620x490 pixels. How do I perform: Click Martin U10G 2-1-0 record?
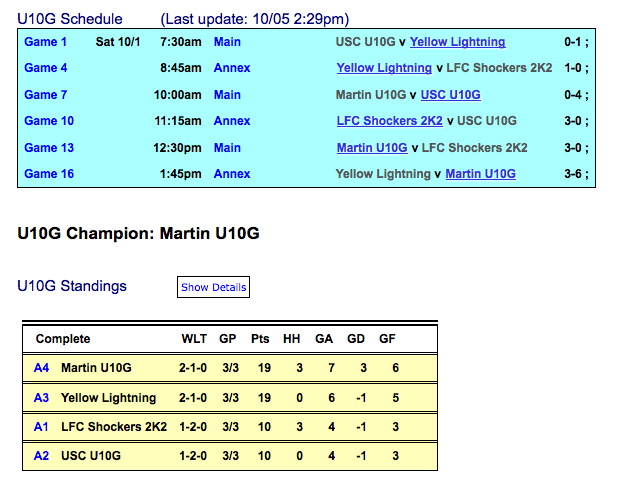(x=193, y=368)
